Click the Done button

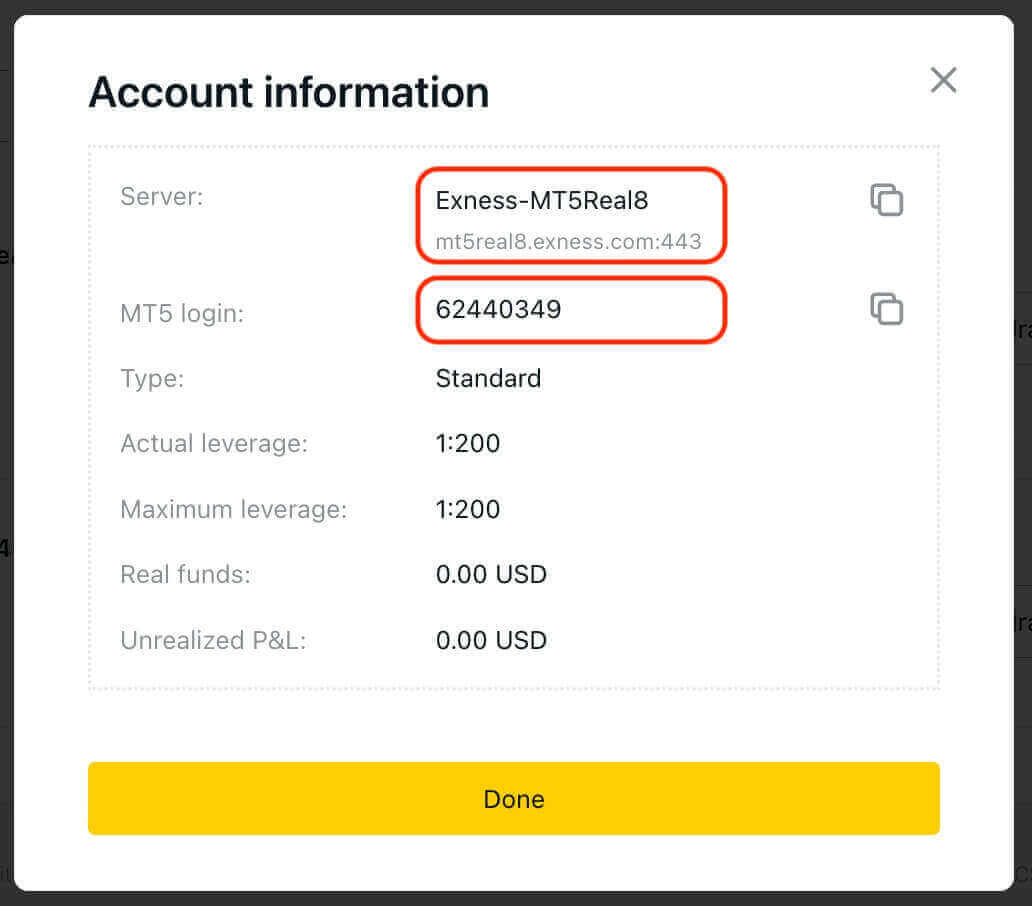(x=514, y=798)
